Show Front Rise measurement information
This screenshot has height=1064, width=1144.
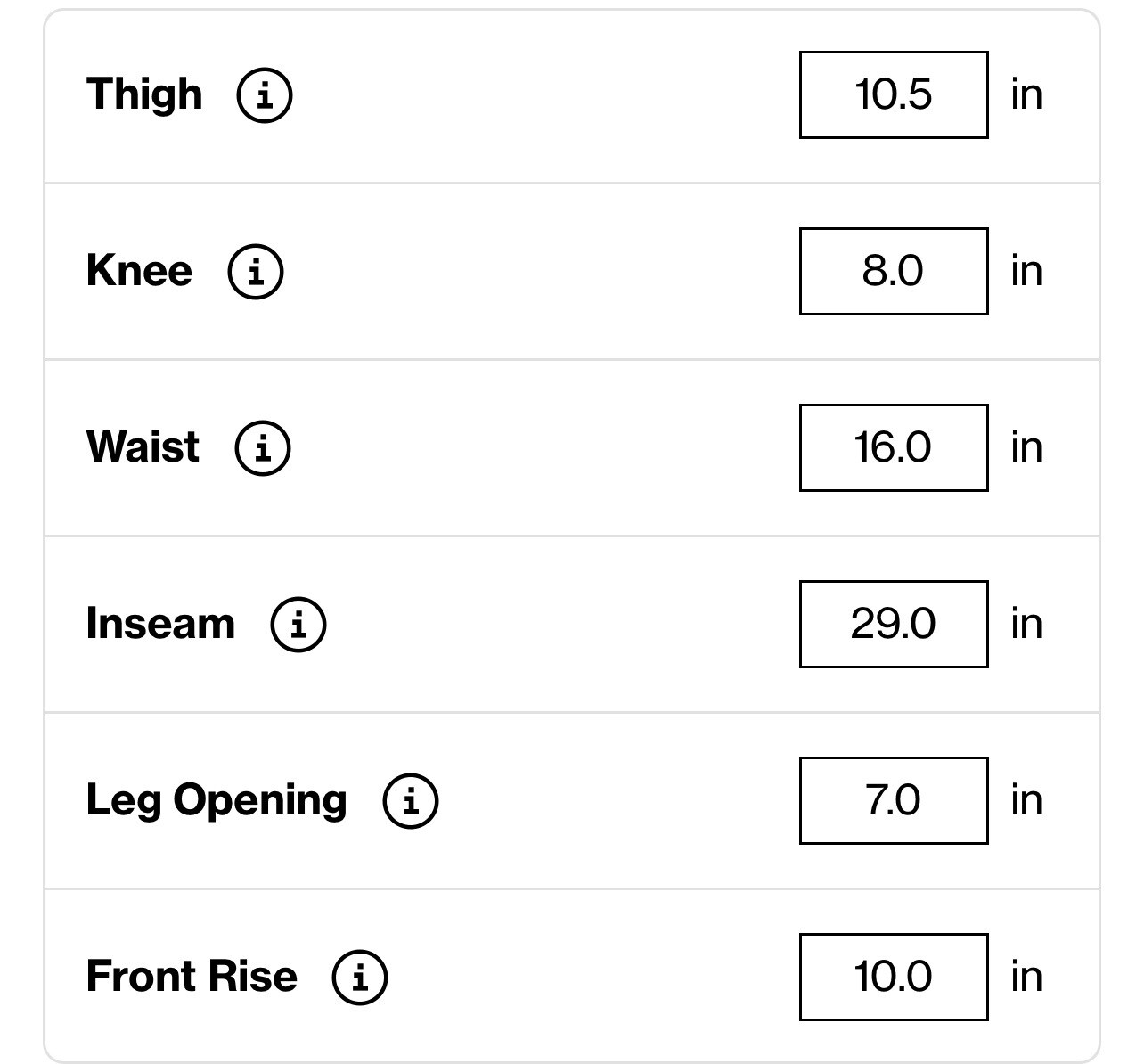coord(360,977)
